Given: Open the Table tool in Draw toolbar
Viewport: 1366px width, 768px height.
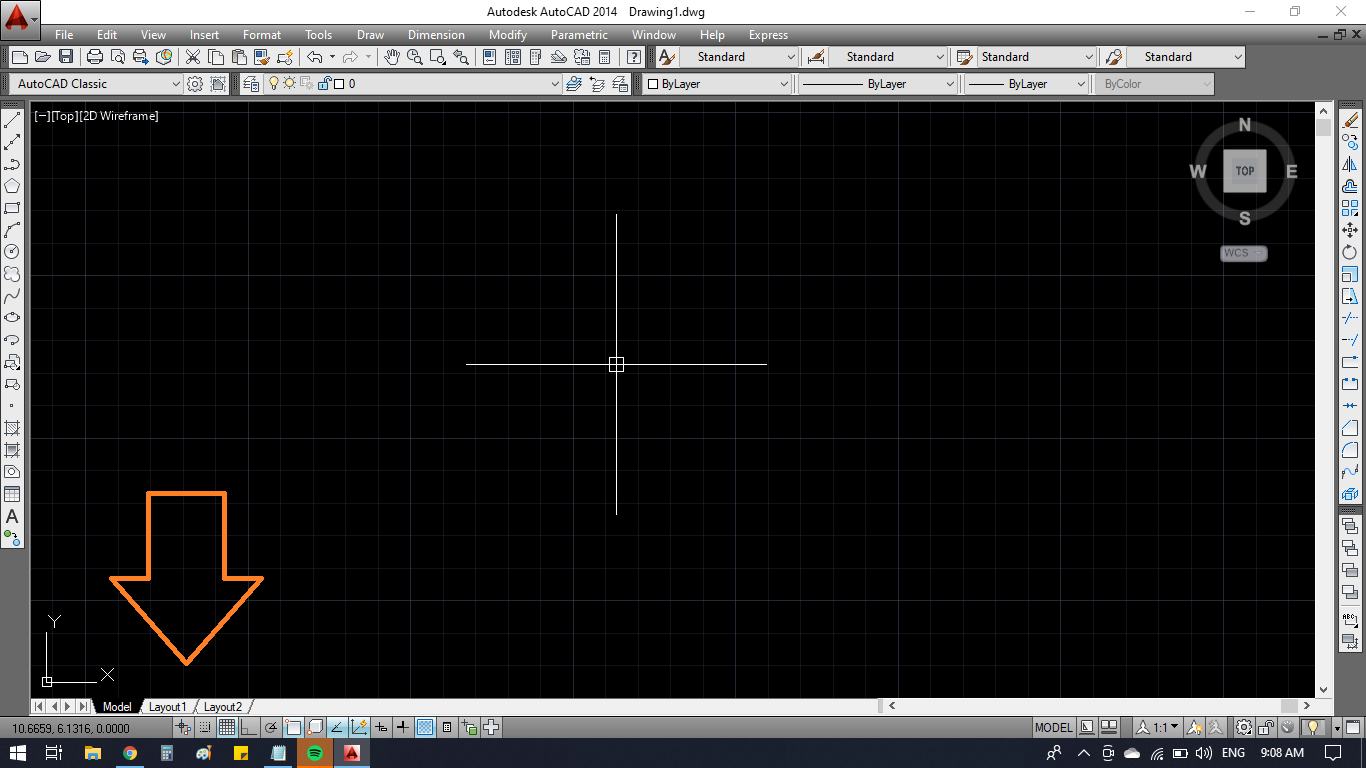Looking at the screenshot, I should 12,494.
